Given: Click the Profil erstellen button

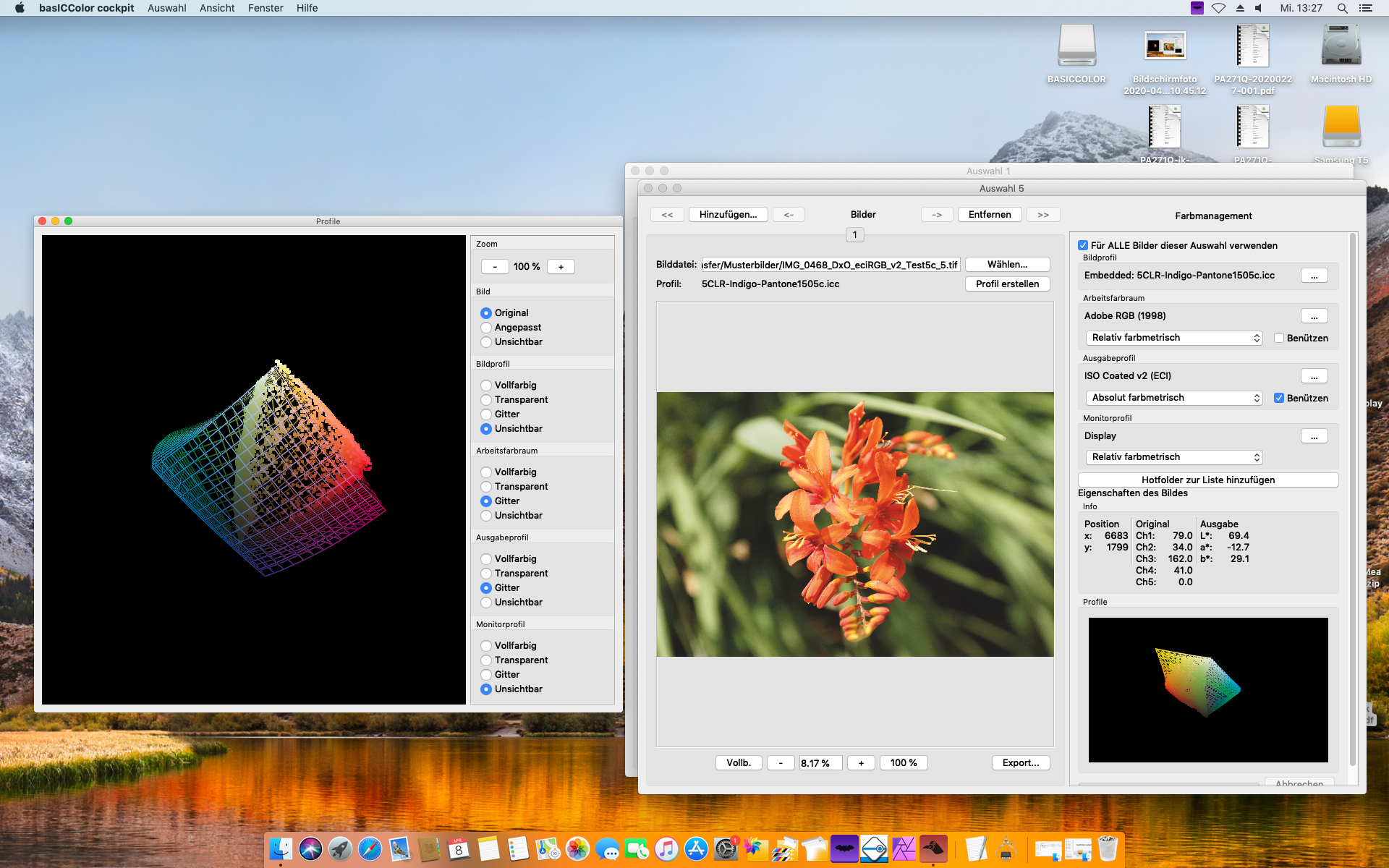Looking at the screenshot, I should (x=1007, y=284).
